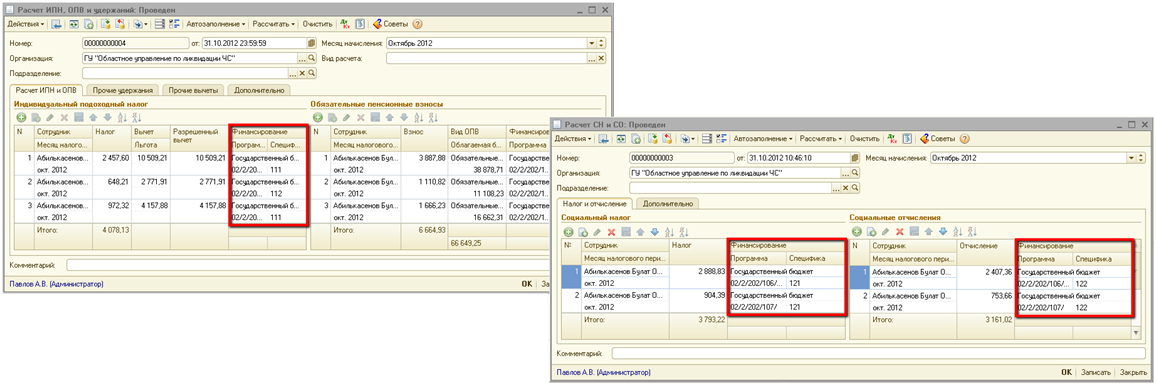The image size is (1156, 385).
Task: Clear Подразделение field in right window
Action: coord(846,188)
